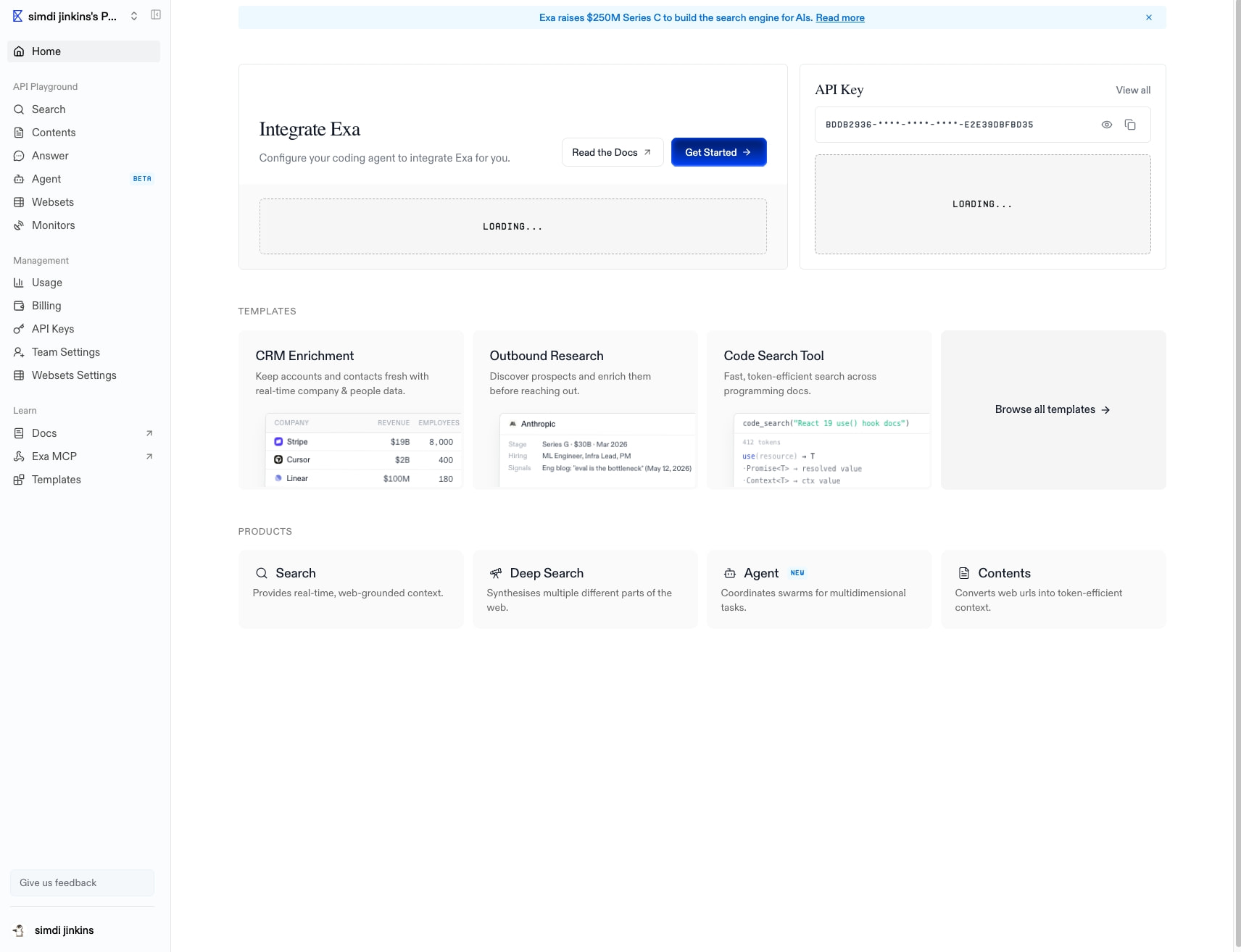Click the API Keys key icon
The image size is (1241, 952).
[x=19, y=329]
